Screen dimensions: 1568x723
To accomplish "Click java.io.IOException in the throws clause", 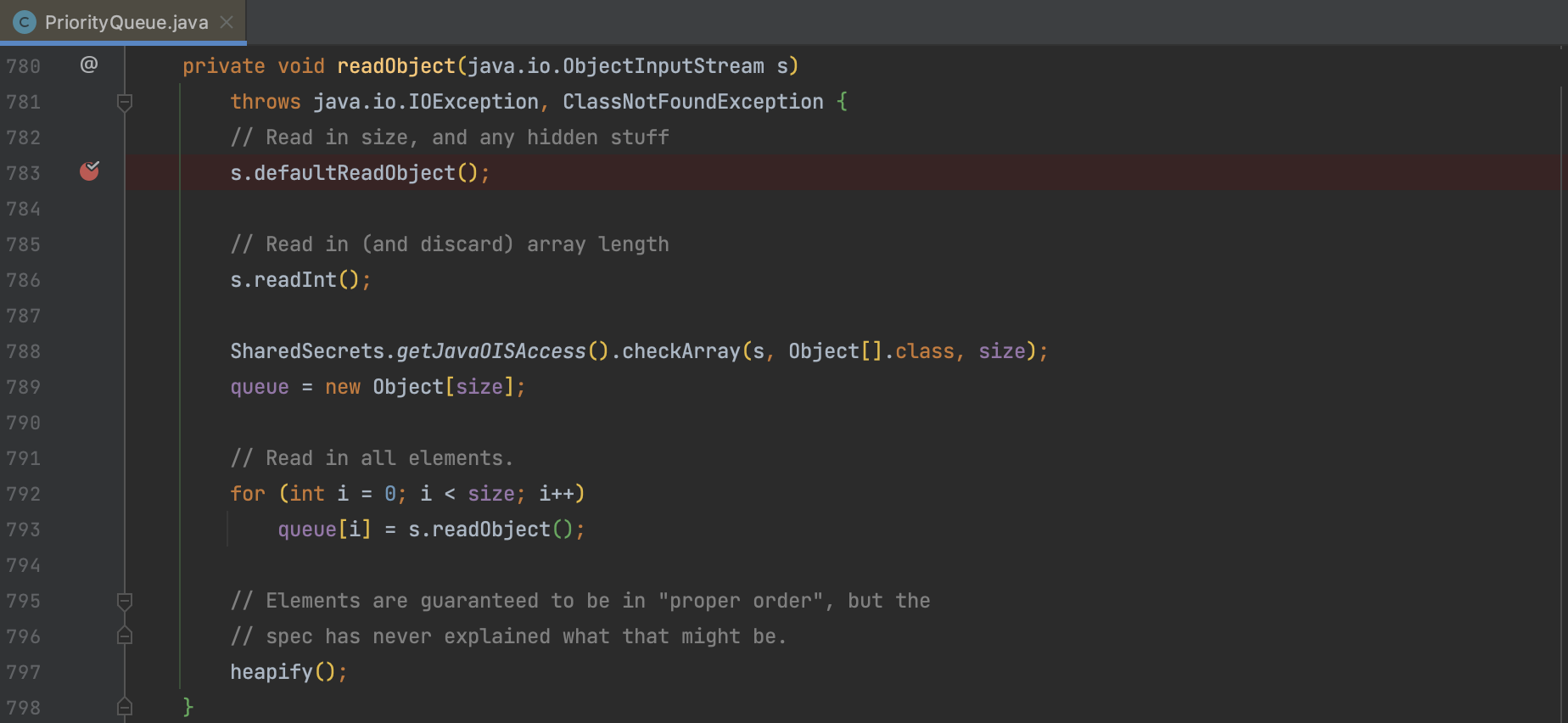I will coord(426,102).
